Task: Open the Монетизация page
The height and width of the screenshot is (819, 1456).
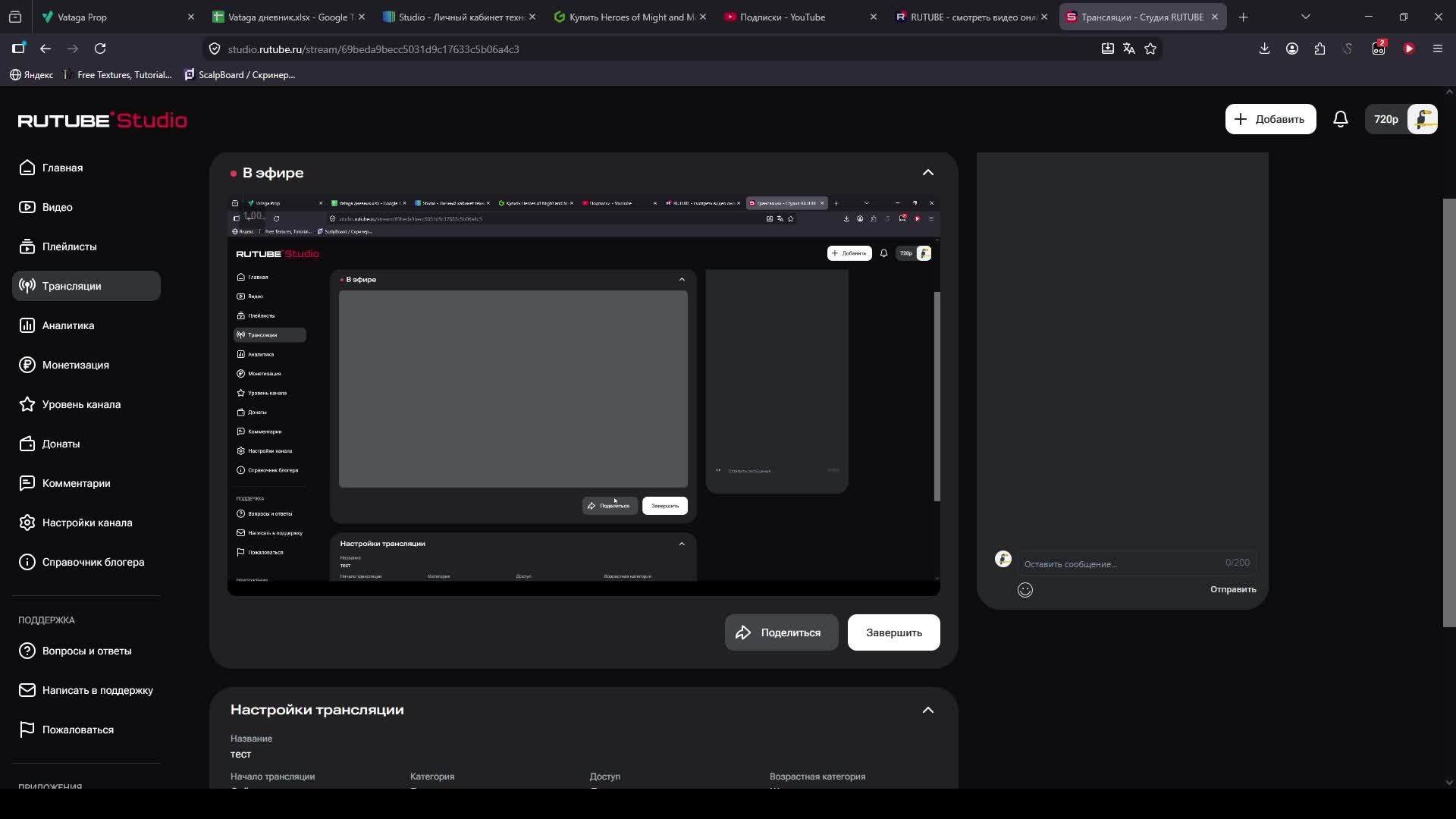Action: tap(86, 365)
